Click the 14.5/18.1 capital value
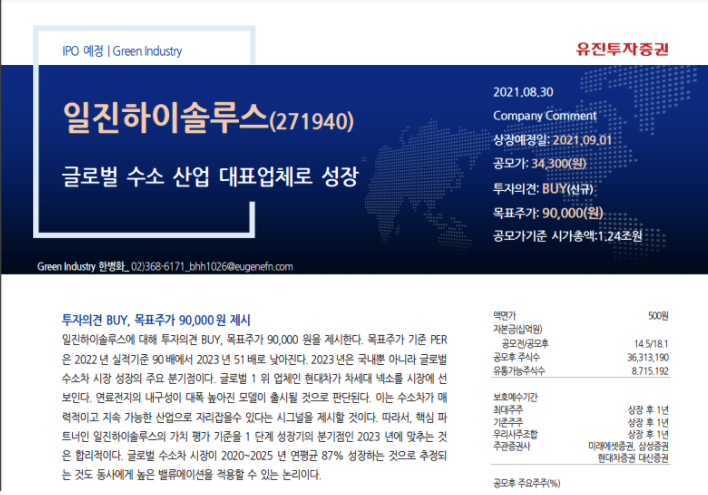 [x=651, y=344]
